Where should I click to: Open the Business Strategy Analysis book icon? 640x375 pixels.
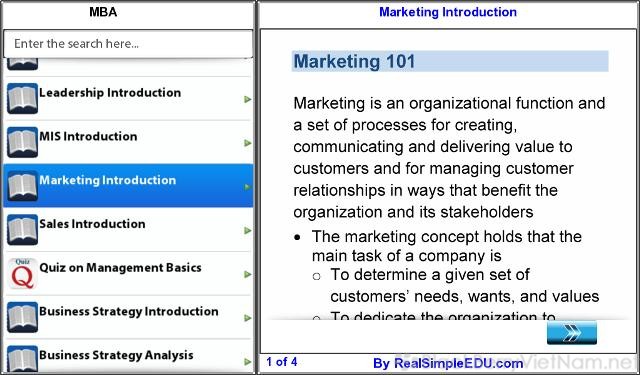pos(22,359)
